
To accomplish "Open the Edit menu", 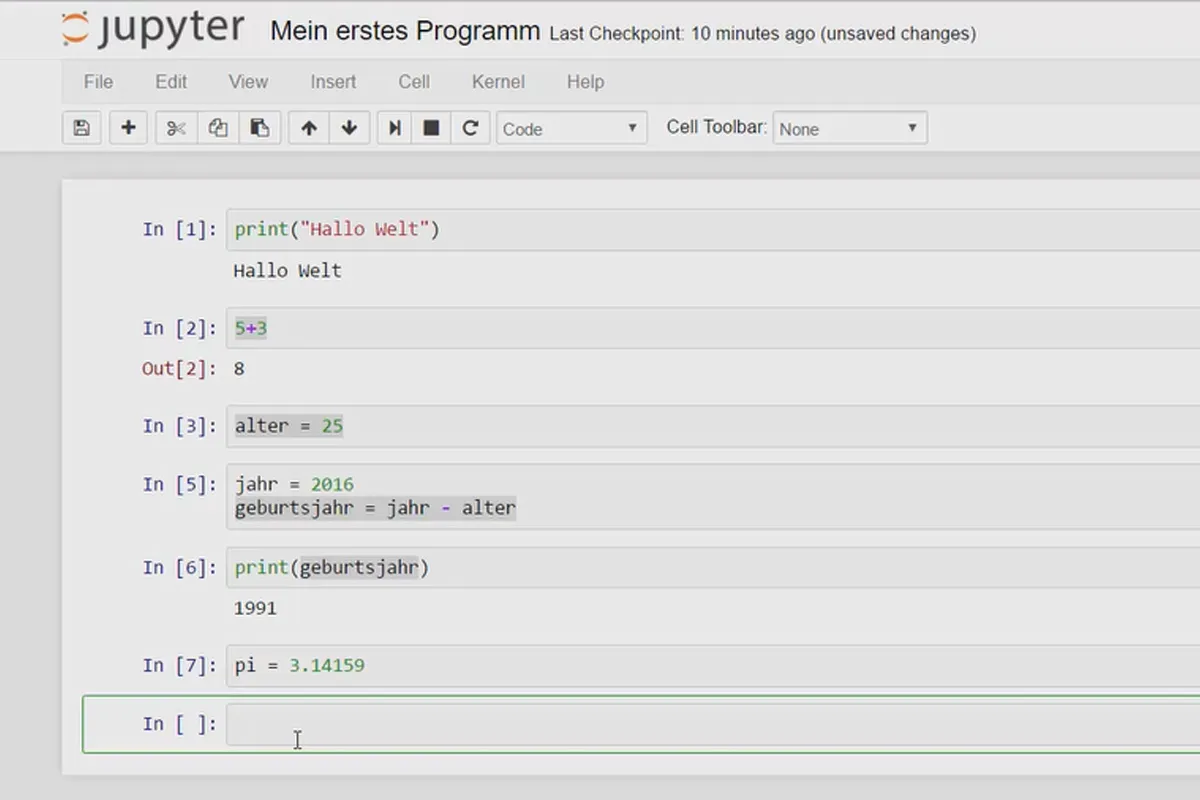I will (171, 82).
